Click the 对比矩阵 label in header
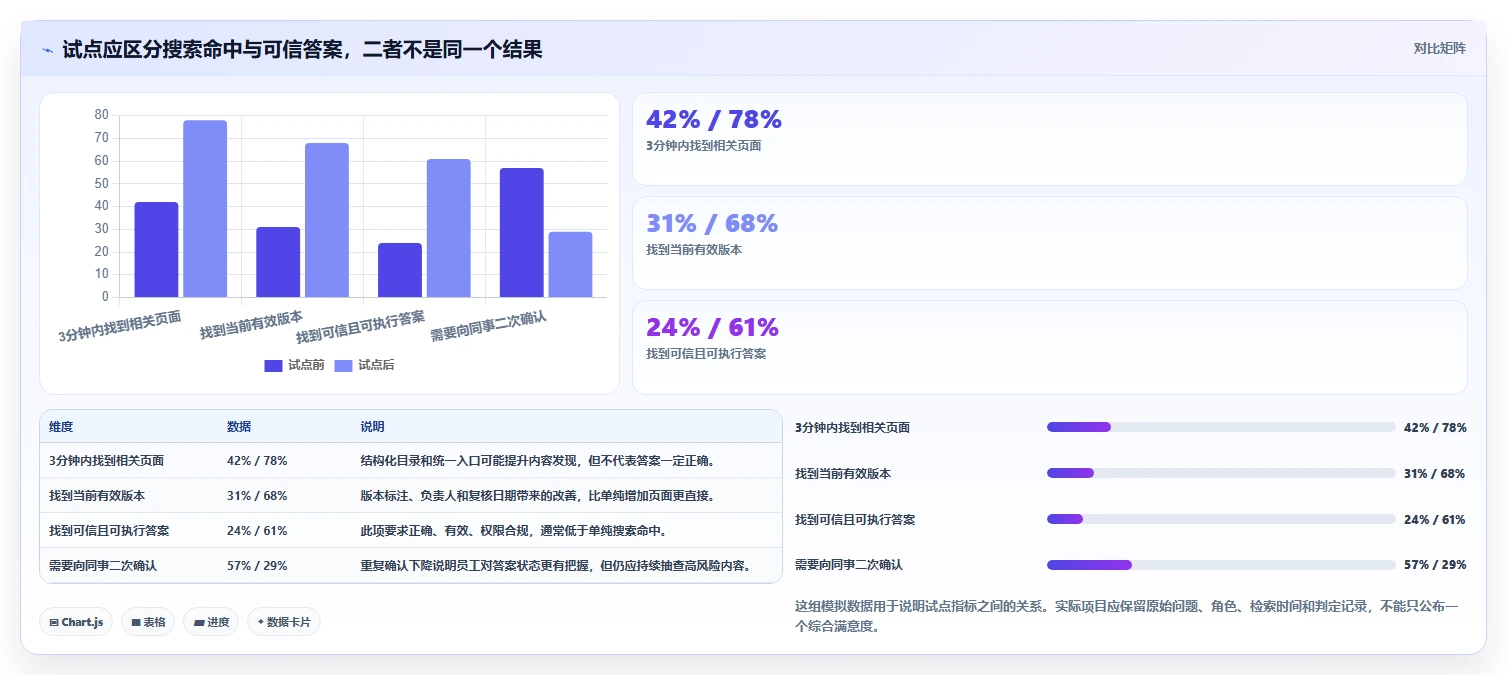This screenshot has width=1507, height=675. pyautogui.click(x=1440, y=49)
